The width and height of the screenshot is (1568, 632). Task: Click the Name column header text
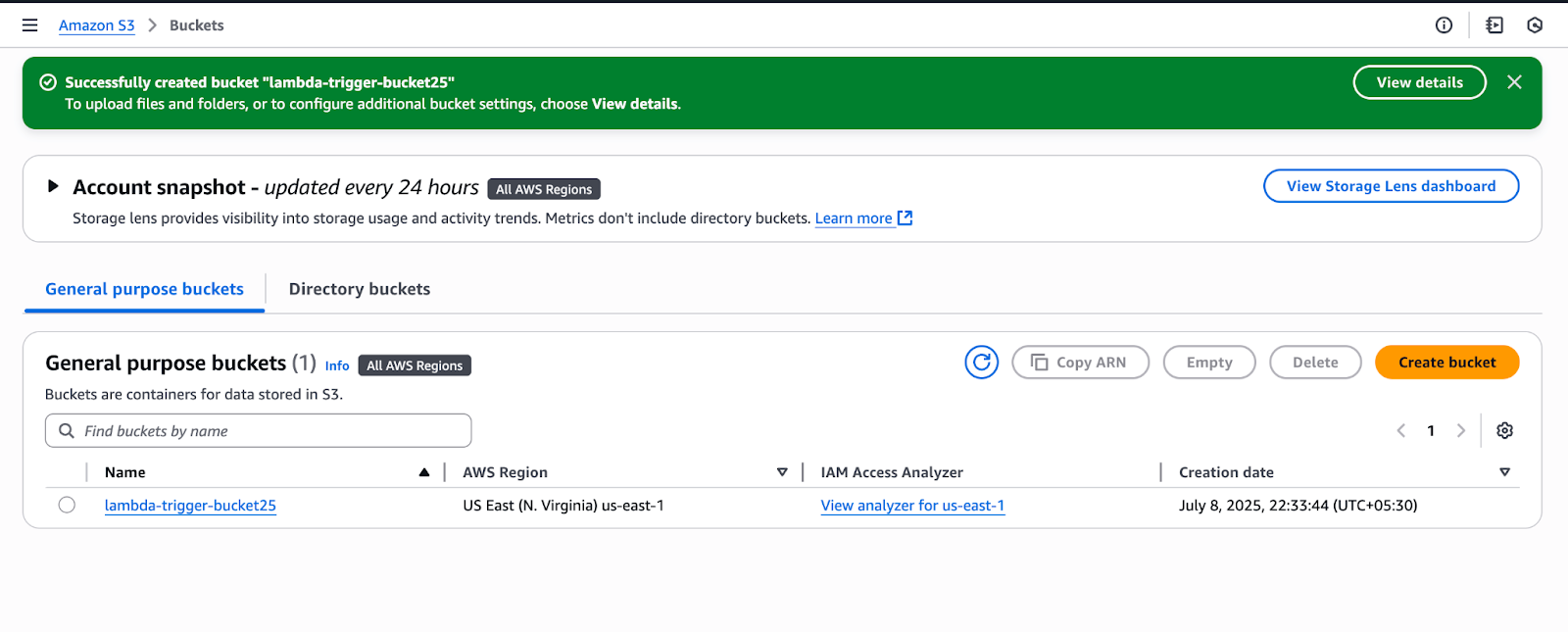point(125,472)
